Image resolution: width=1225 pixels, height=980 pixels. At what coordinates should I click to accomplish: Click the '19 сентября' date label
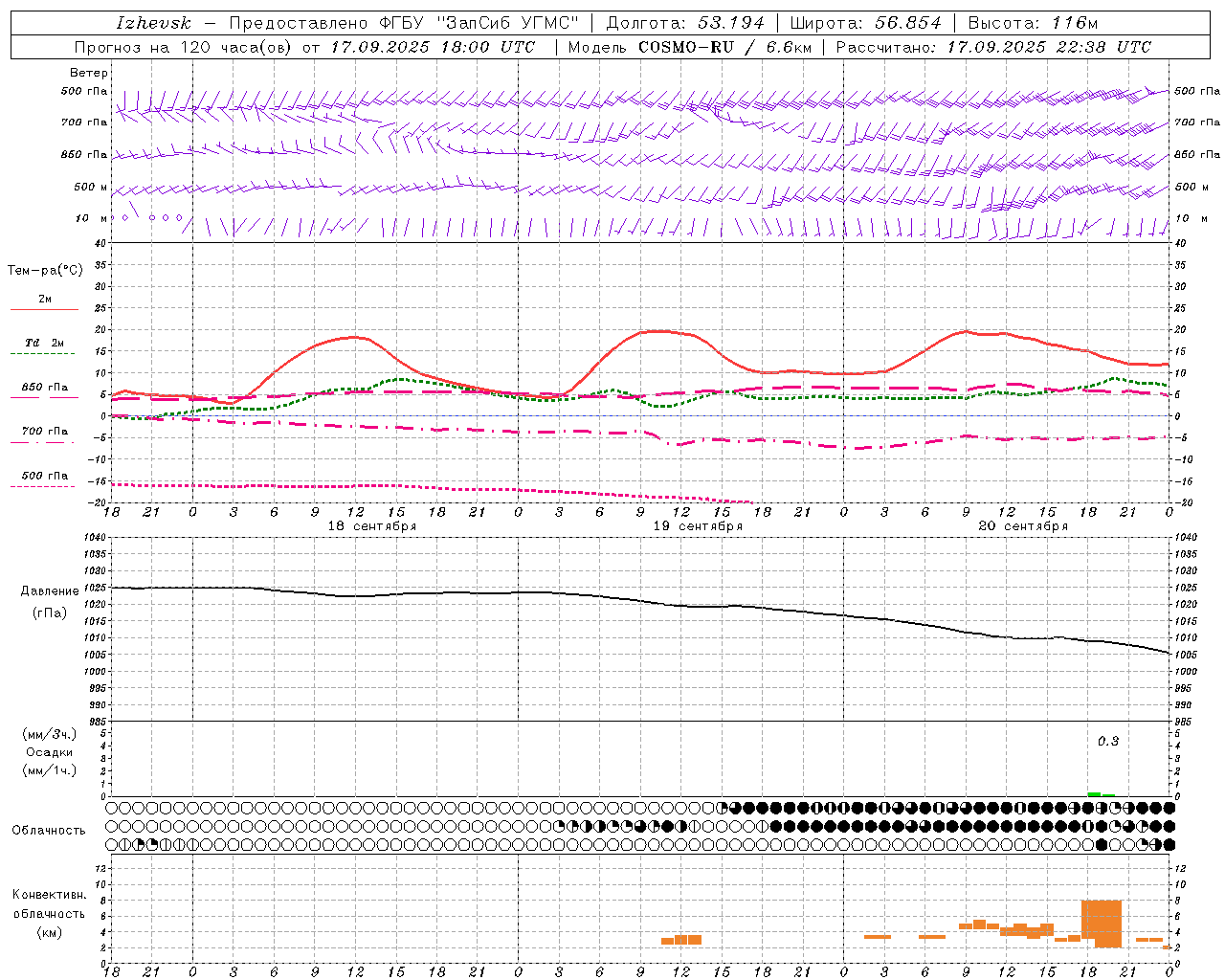click(x=698, y=526)
